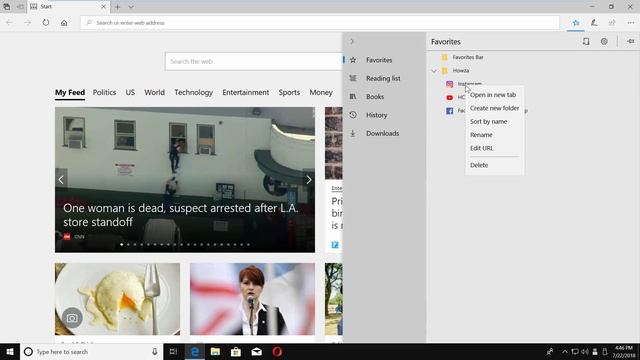Click the Search the web box
640x360 pixels.
[253, 61]
